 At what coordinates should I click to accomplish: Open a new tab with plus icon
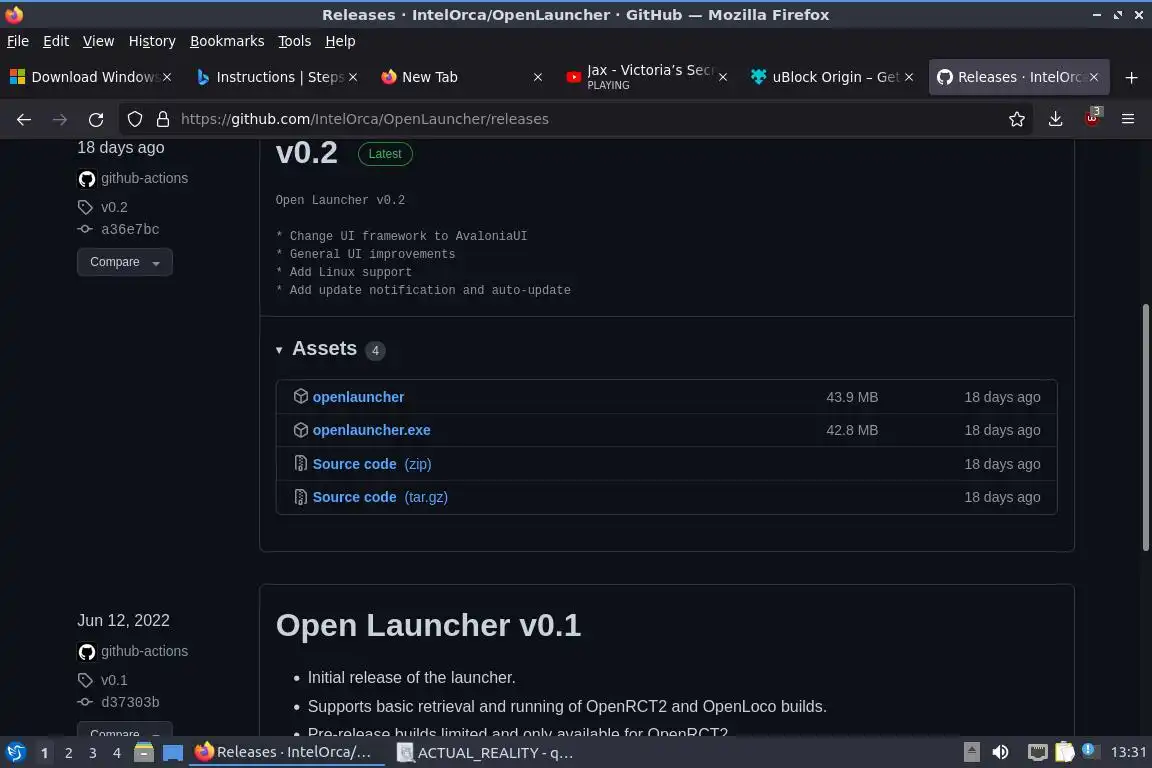[x=1131, y=77]
